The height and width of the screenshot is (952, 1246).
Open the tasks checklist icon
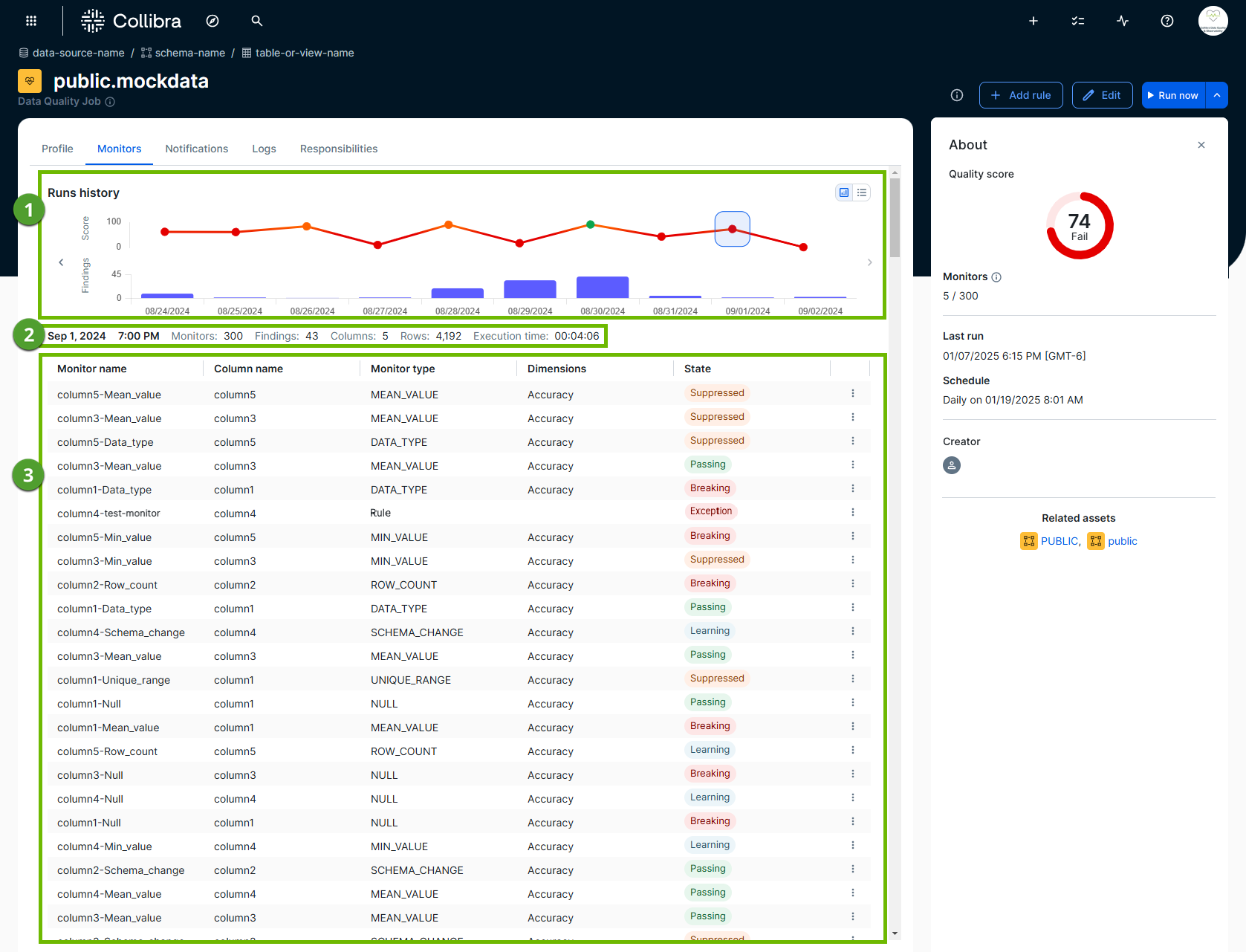coord(1077,21)
